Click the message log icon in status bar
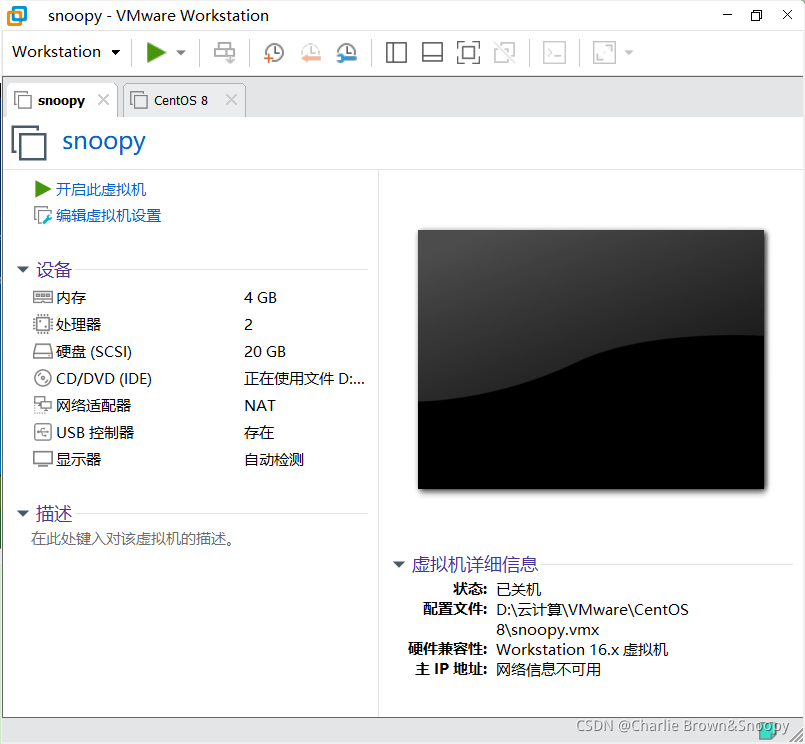 click(768, 731)
